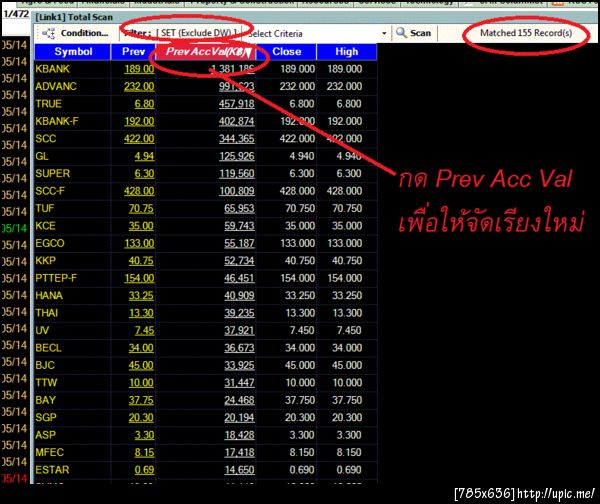Select the ASP symbol
This screenshot has height=504, width=600.
click(46, 435)
